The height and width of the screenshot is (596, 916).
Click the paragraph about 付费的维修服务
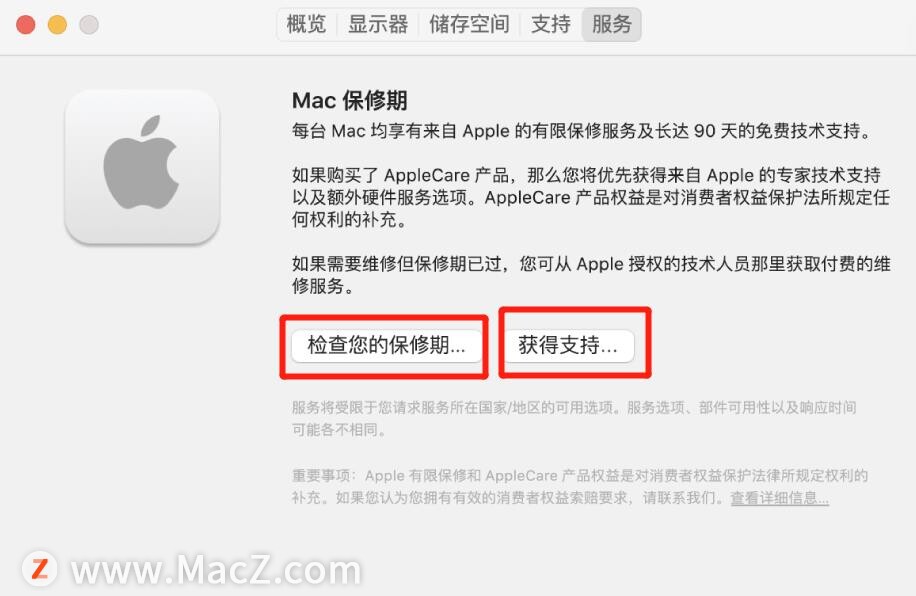coord(591,275)
